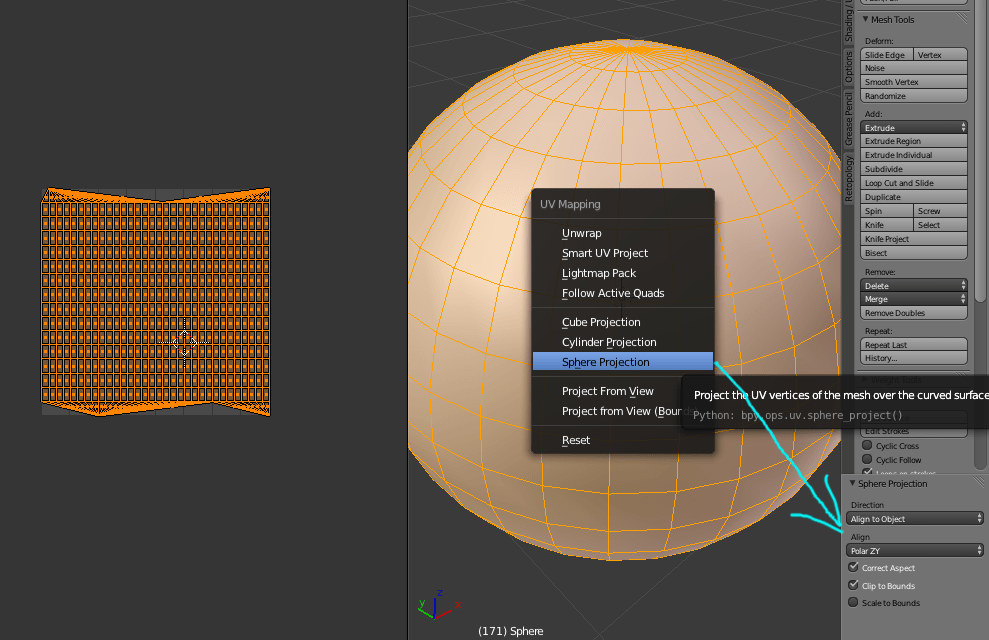Disable Clip to Bounds

click(854, 585)
